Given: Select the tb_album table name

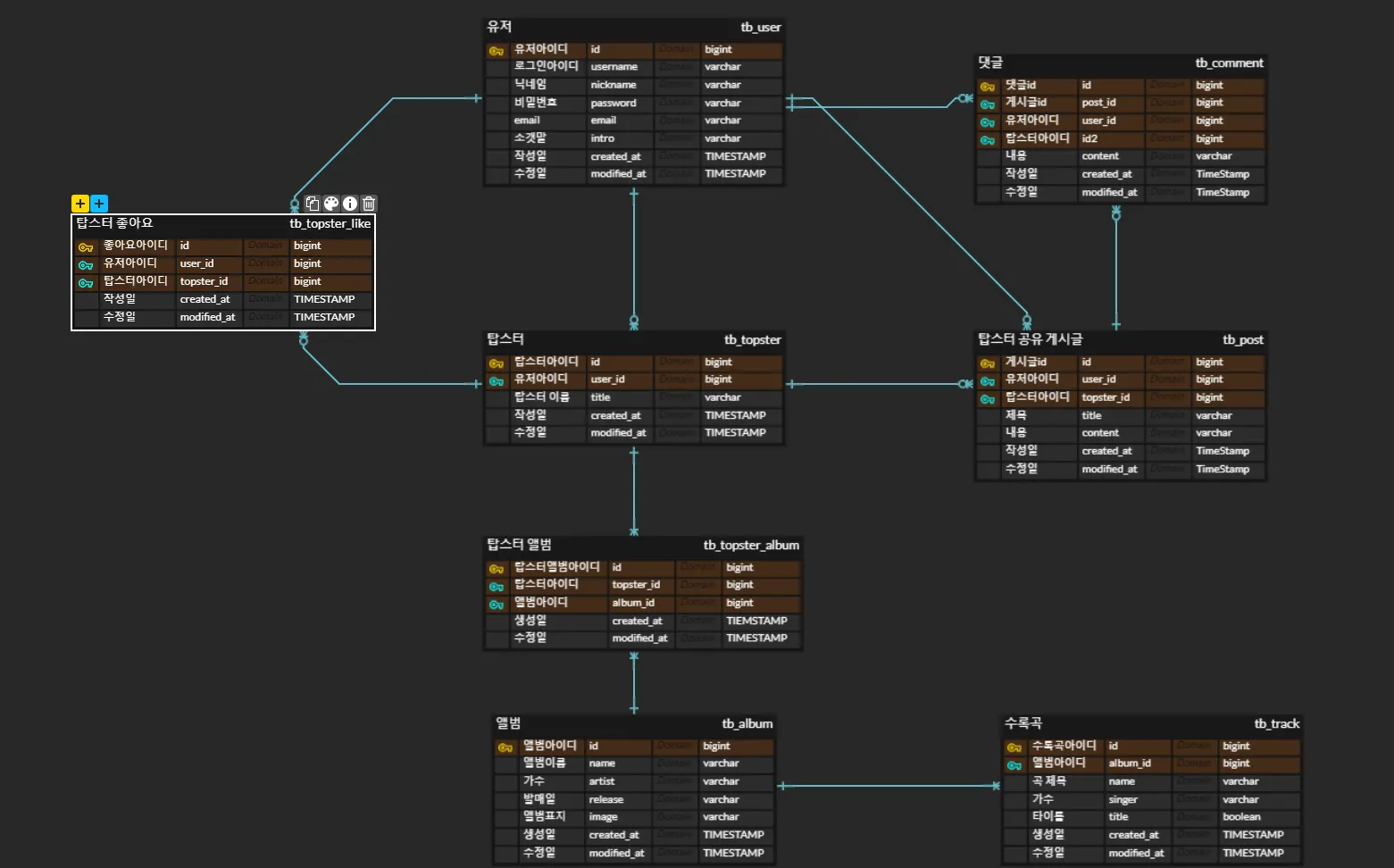Looking at the screenshot, I should pyautogui.click(x=747, y=724).
